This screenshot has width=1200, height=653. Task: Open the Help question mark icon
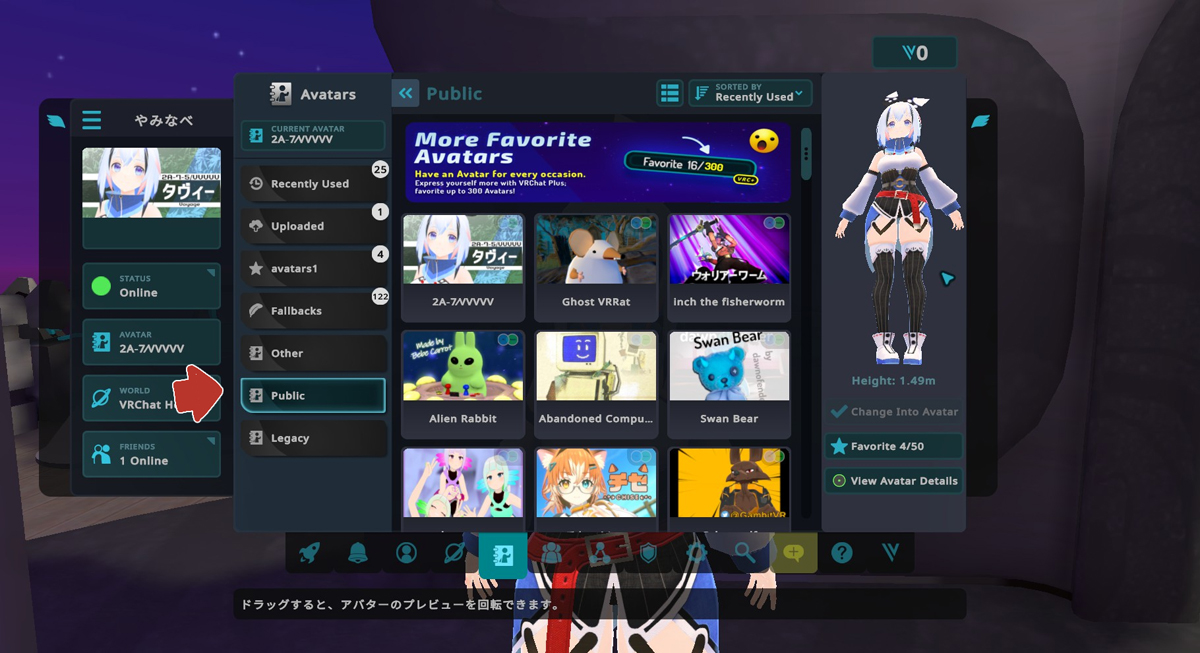click(842, 553)
